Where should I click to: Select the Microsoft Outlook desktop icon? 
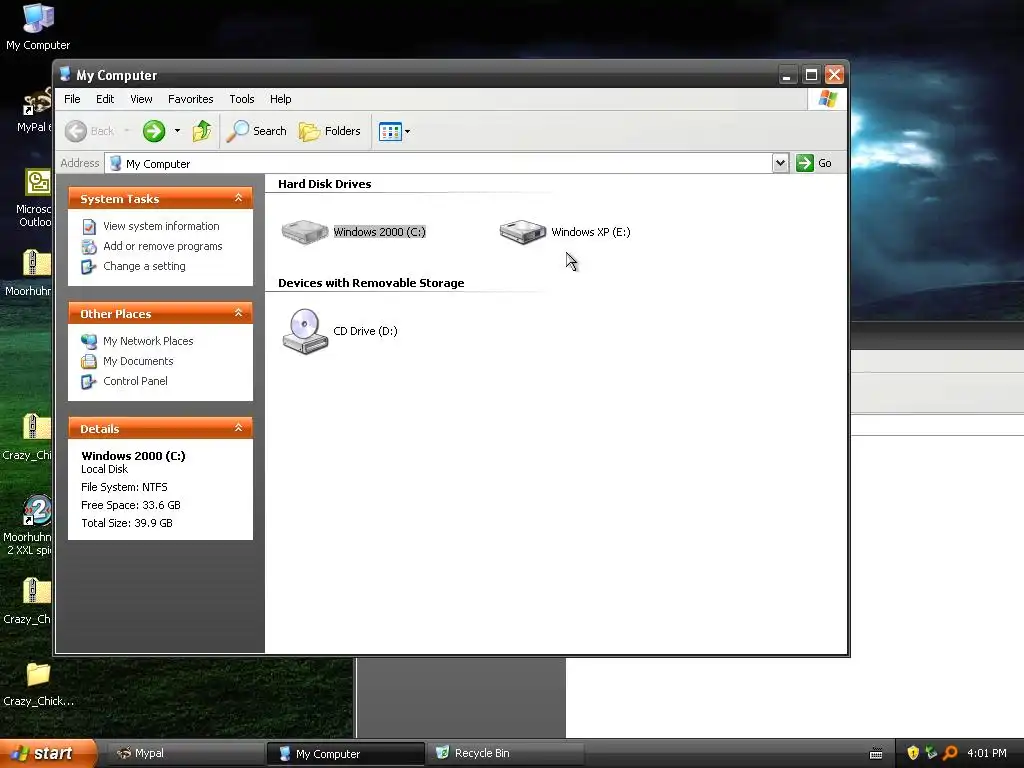pyautogui.click(x=35, y=198)
